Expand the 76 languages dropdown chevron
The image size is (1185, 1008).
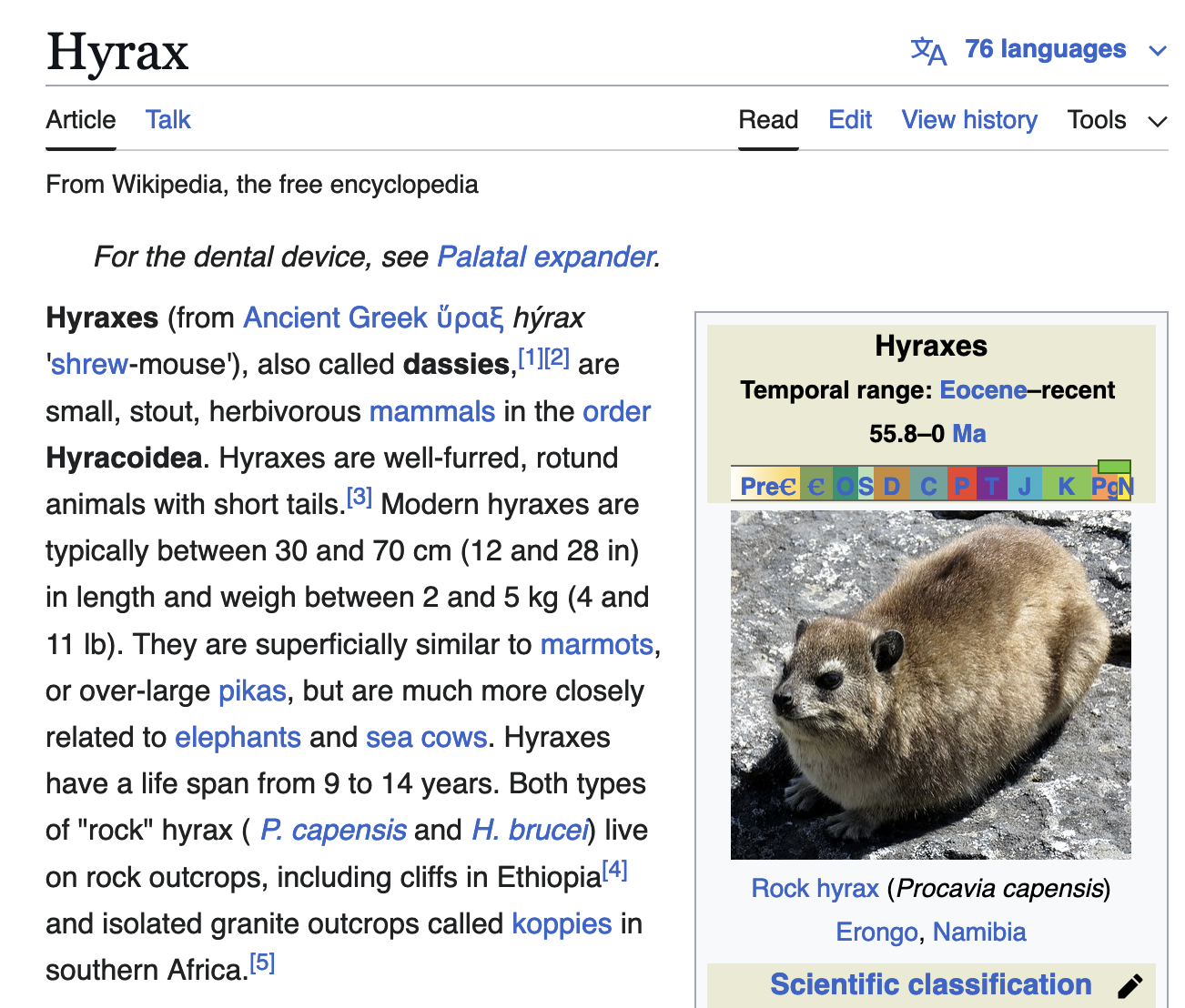click(x=1158, y=51)
